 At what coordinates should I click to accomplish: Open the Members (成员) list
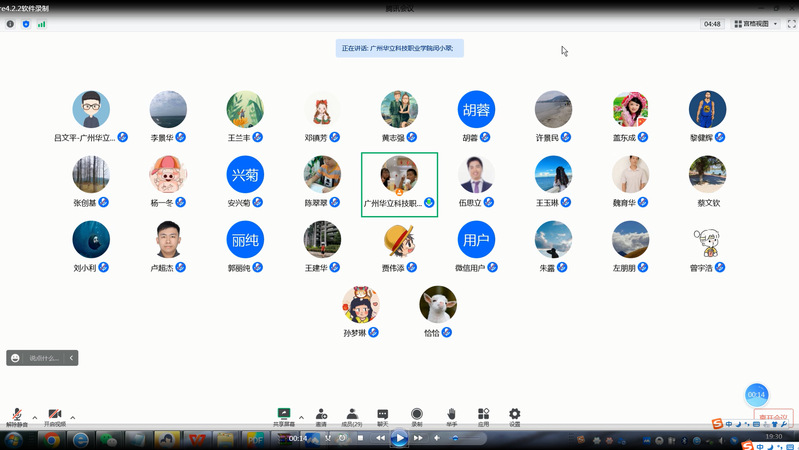click(x=352, y=415)
